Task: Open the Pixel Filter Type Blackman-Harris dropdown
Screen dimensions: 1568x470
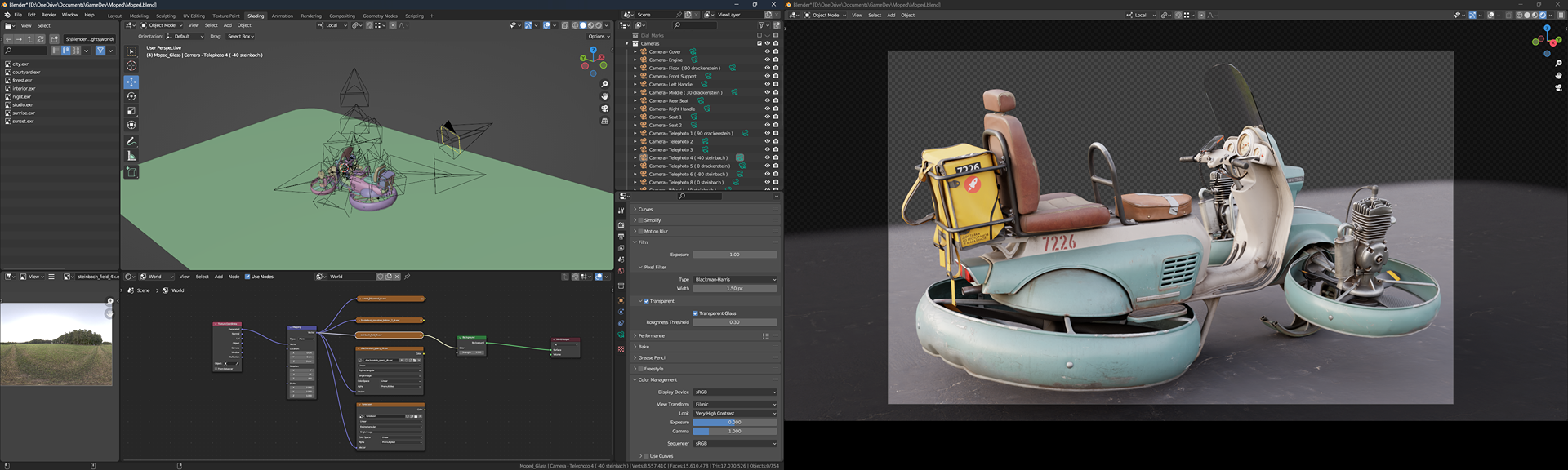Action: (x=735, y=280)
